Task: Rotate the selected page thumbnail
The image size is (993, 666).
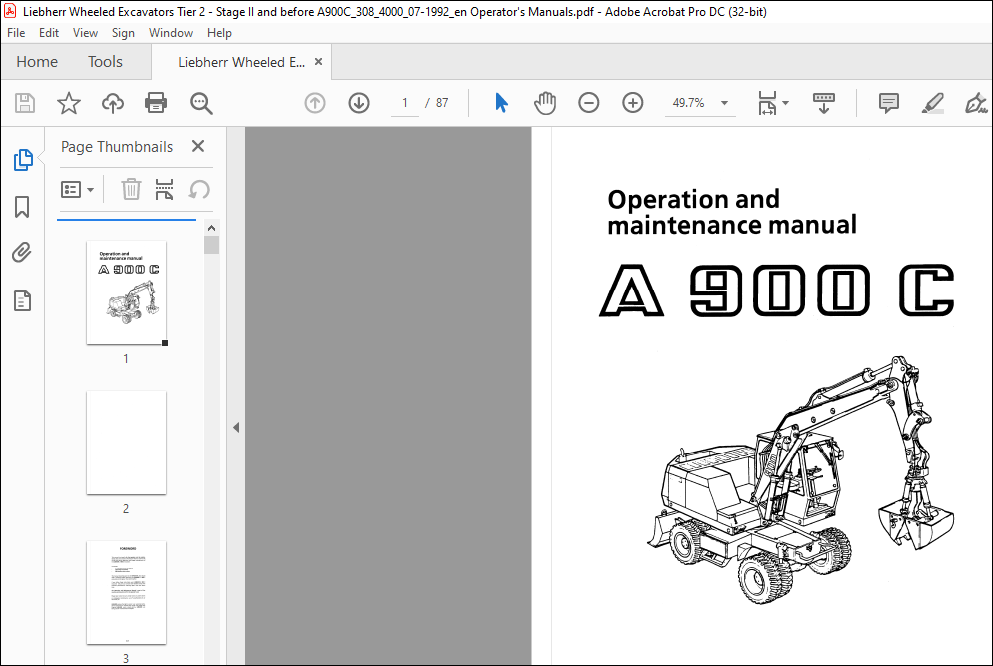Action: coord(199,189)
